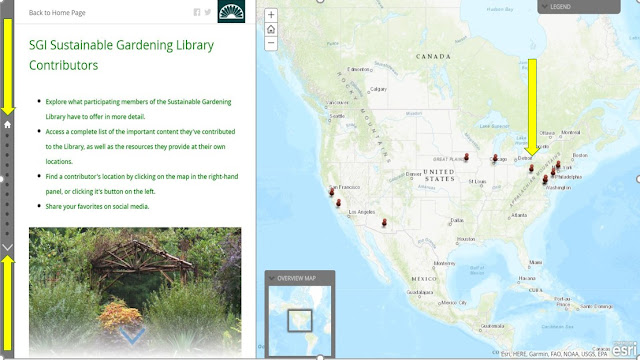Open the pin at New York

click(x=558, y=164)
